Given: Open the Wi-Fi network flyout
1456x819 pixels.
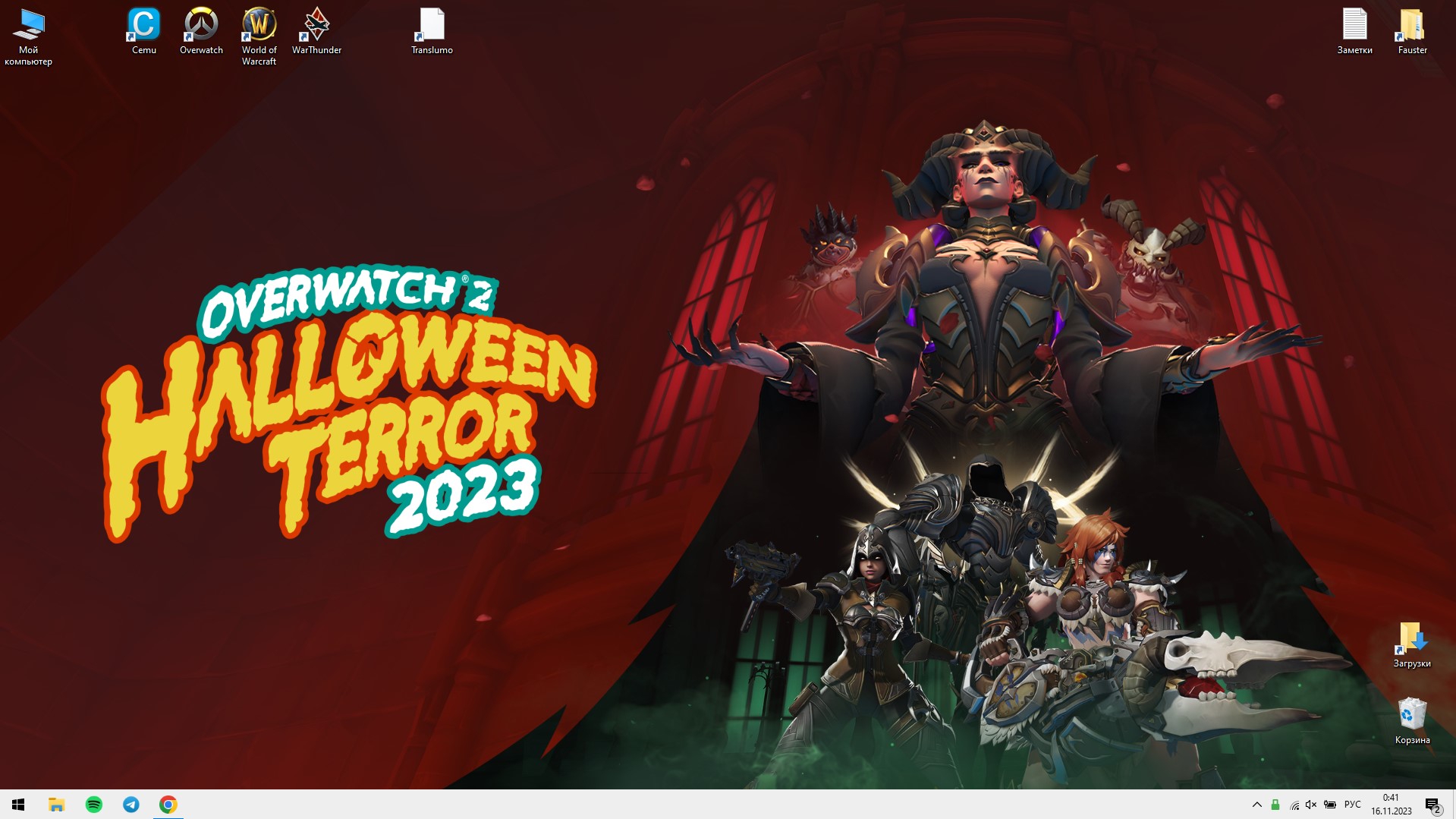Looking at the screenshot, I should coord(1294,805).
